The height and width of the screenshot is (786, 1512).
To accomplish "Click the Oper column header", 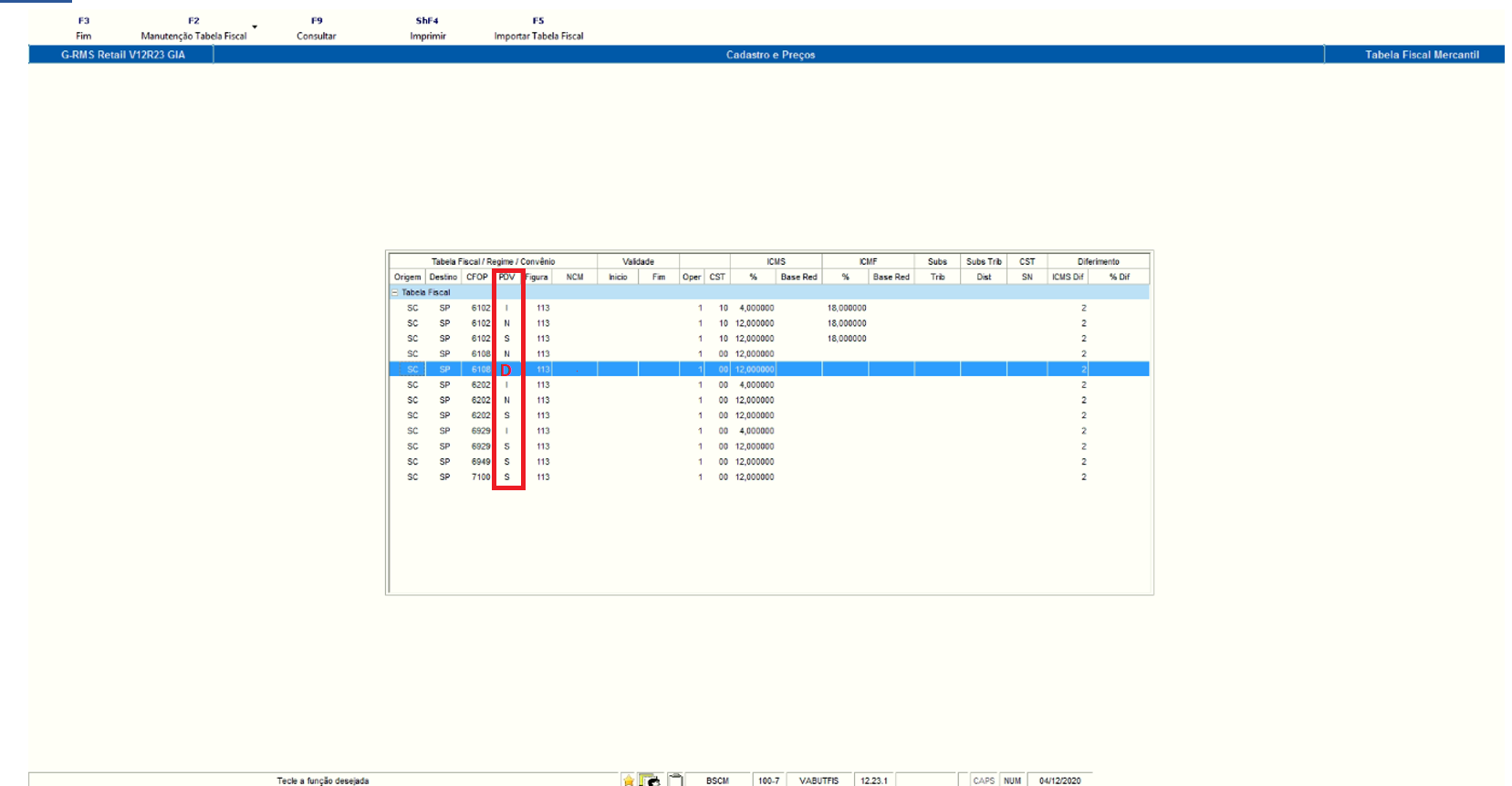I will point(692,277).
